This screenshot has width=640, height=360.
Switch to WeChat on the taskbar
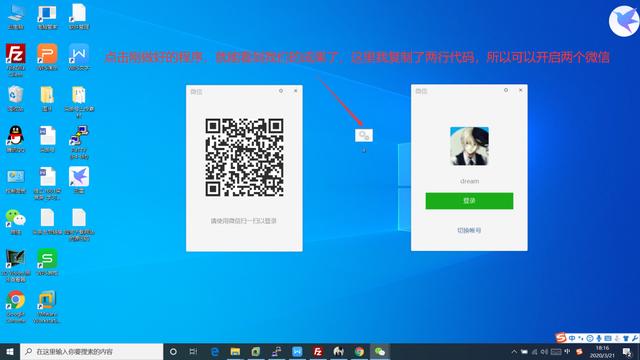[x=380, y=351]
